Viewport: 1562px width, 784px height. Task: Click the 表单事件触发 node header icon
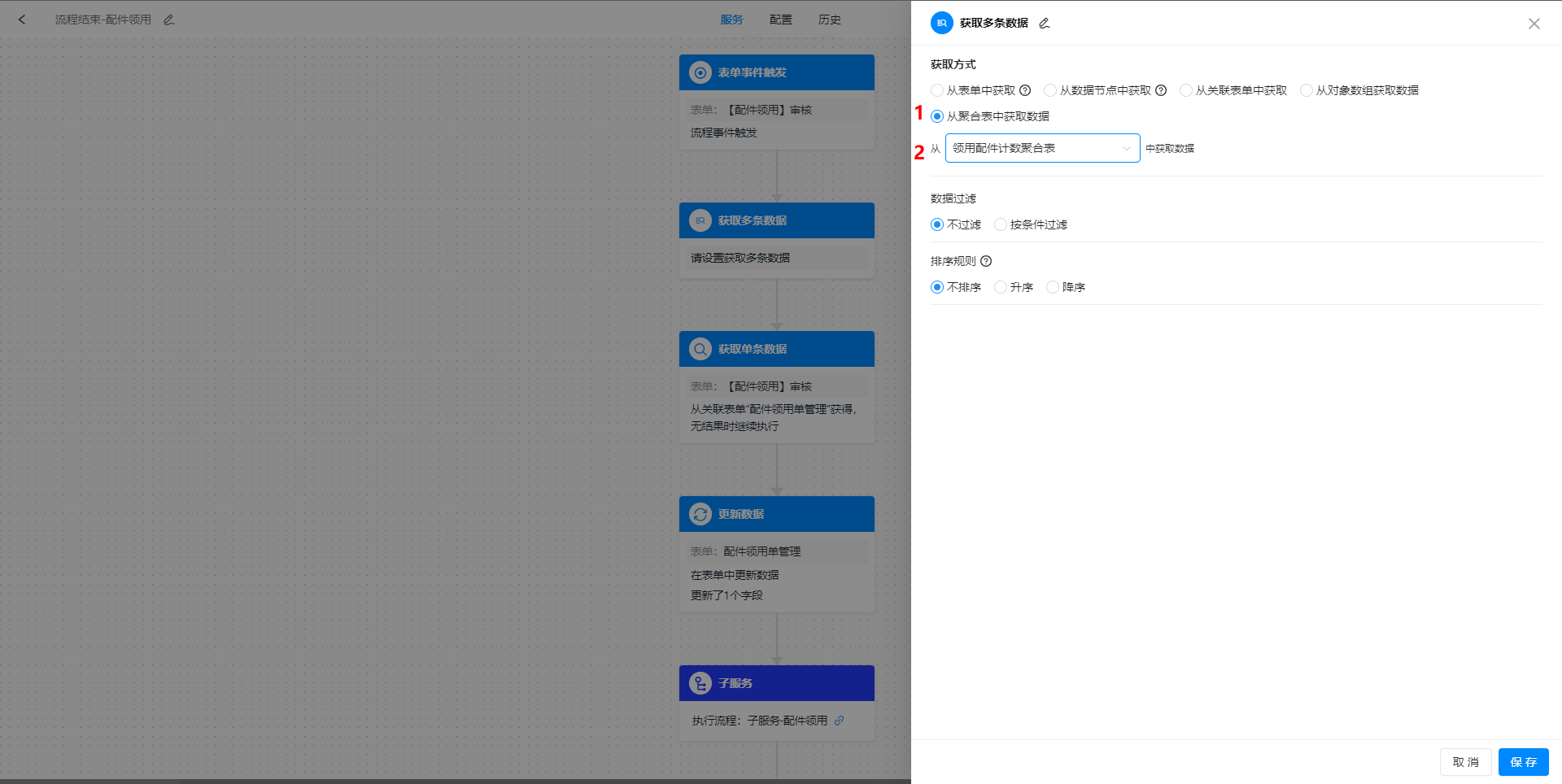(x=700, y=72)
